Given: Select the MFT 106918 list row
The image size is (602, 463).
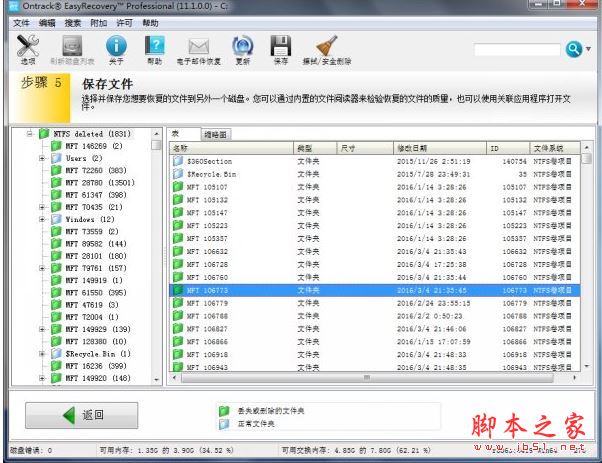Looking at the screenshot, I should [x=375, y=354].
